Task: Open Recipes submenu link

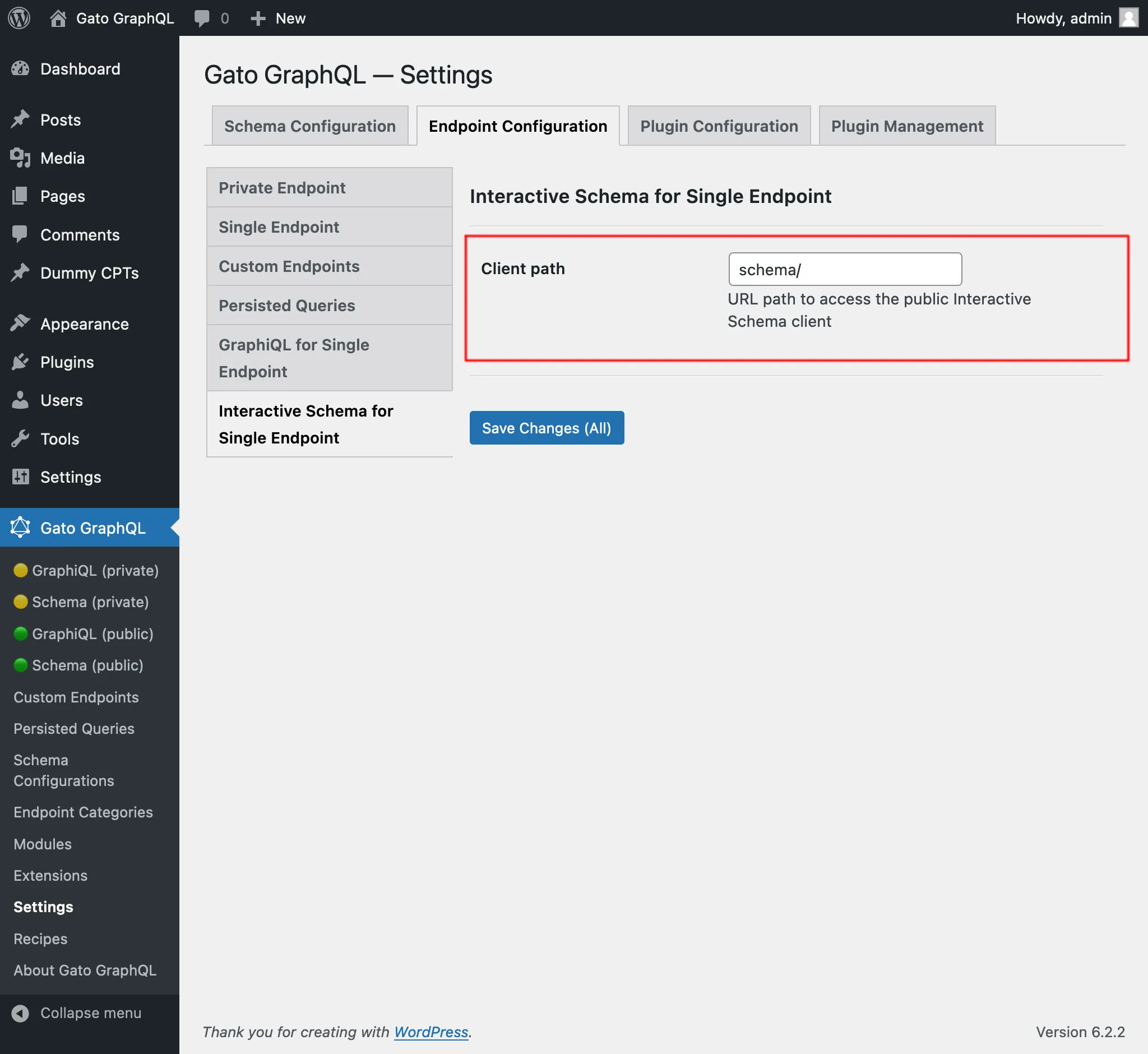Action: (40, 939)
